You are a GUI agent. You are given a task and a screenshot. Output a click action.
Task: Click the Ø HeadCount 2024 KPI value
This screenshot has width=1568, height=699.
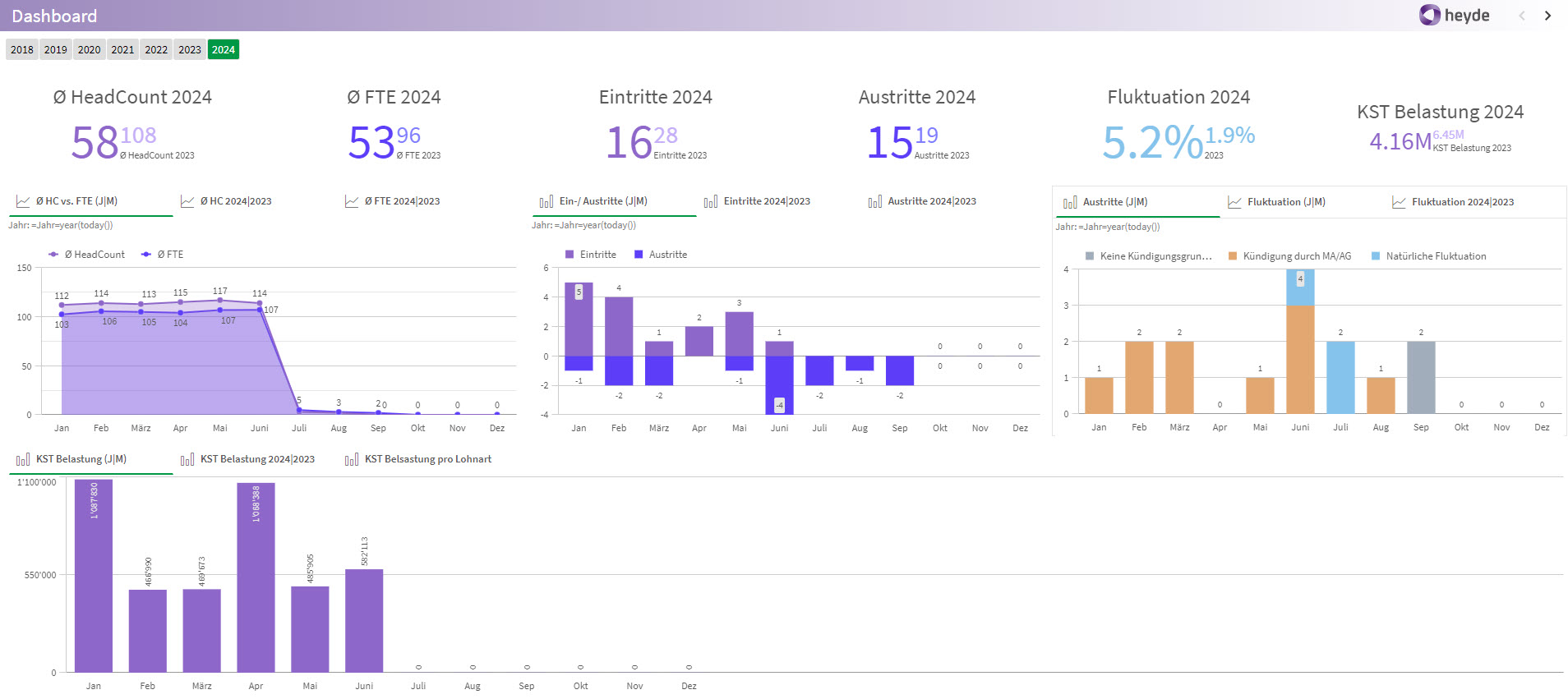click(95, 142)
